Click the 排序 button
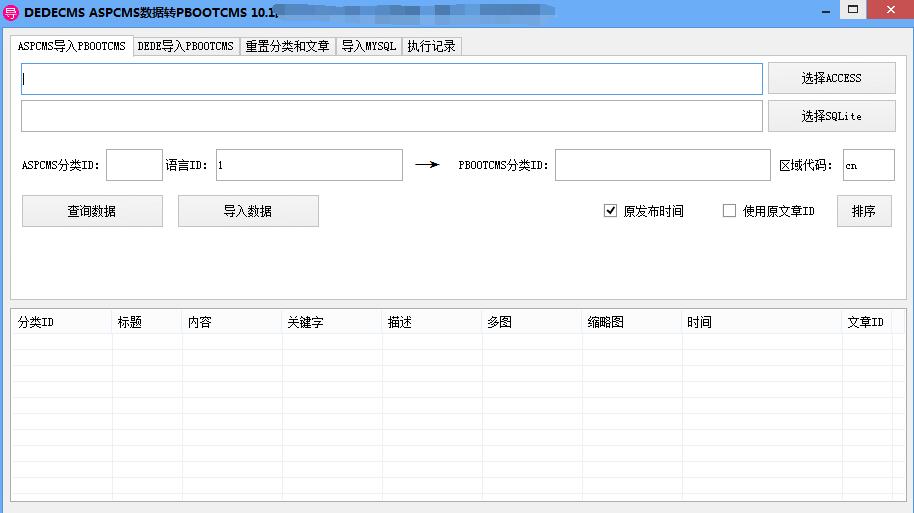The width and height of the screenshot is (914, 513). tap(864, 211)
